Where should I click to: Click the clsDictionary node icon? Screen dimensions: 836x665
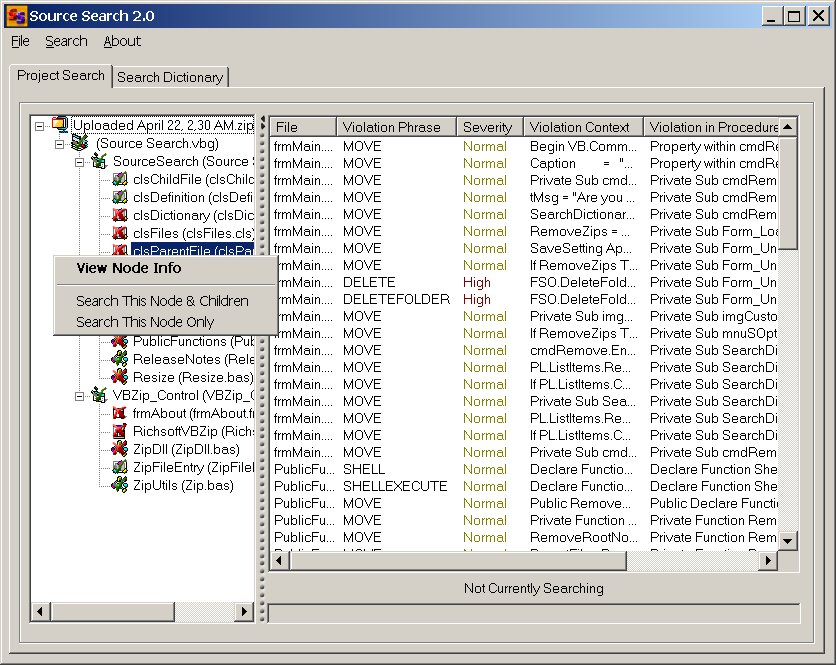click(120, 215)
